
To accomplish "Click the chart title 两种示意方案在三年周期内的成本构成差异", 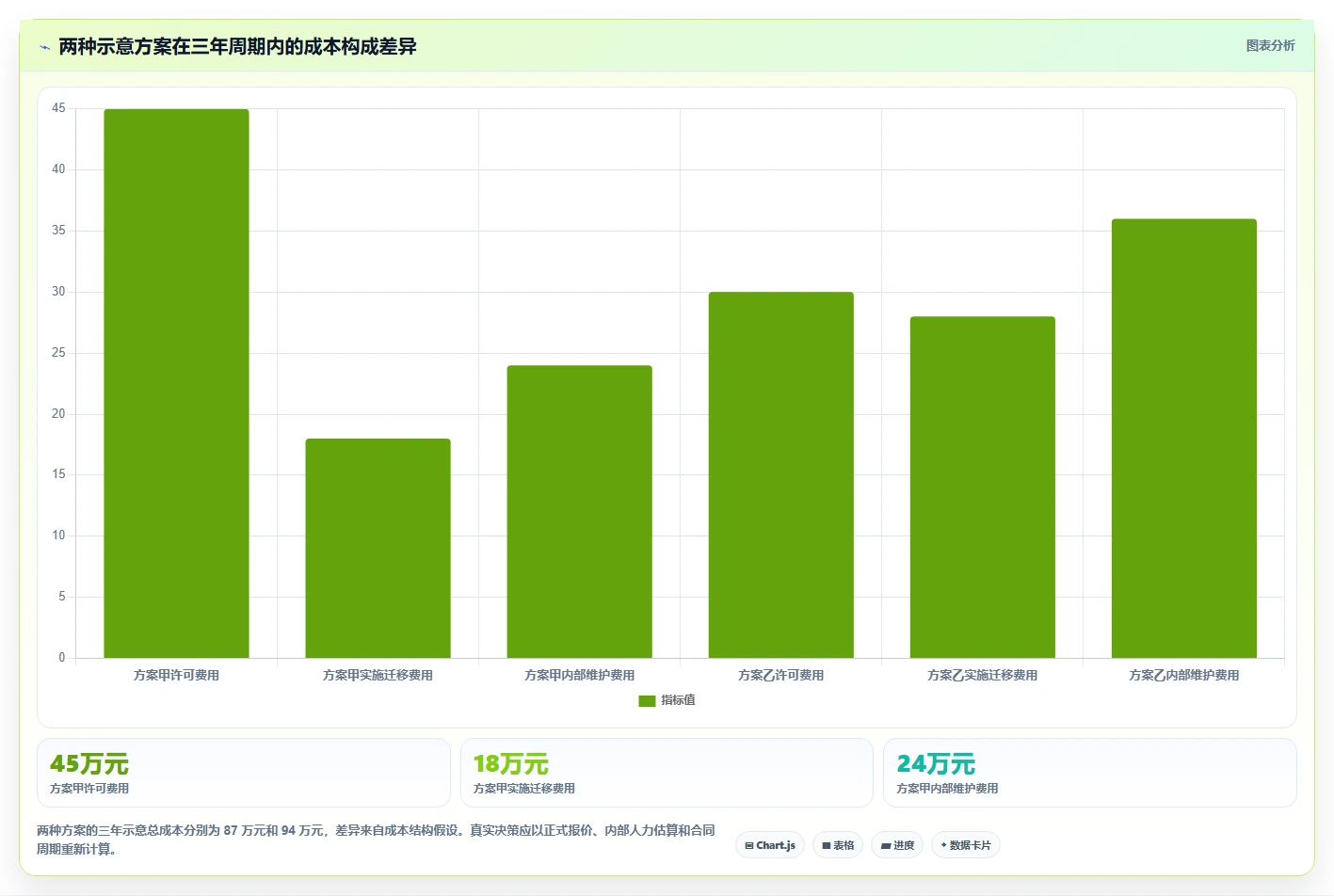I will [237, 47].
